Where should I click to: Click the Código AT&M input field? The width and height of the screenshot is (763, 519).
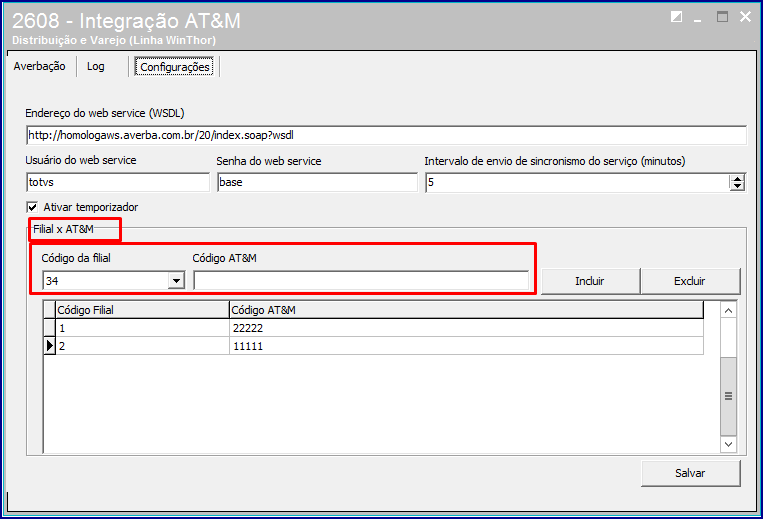(x=361, y=281)
